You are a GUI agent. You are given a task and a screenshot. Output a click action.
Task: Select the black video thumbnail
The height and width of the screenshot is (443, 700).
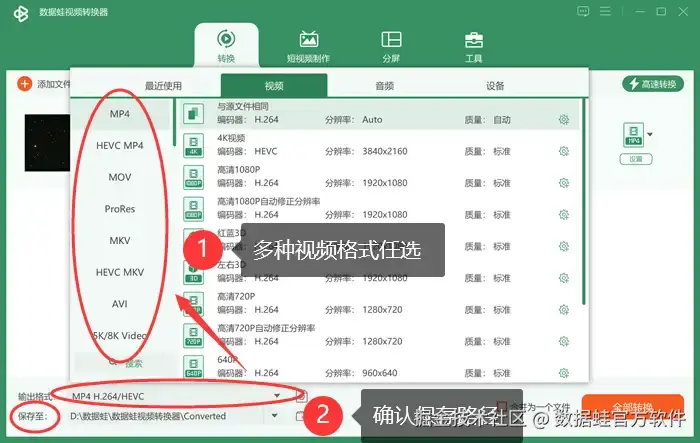click(x=47, y=143)
